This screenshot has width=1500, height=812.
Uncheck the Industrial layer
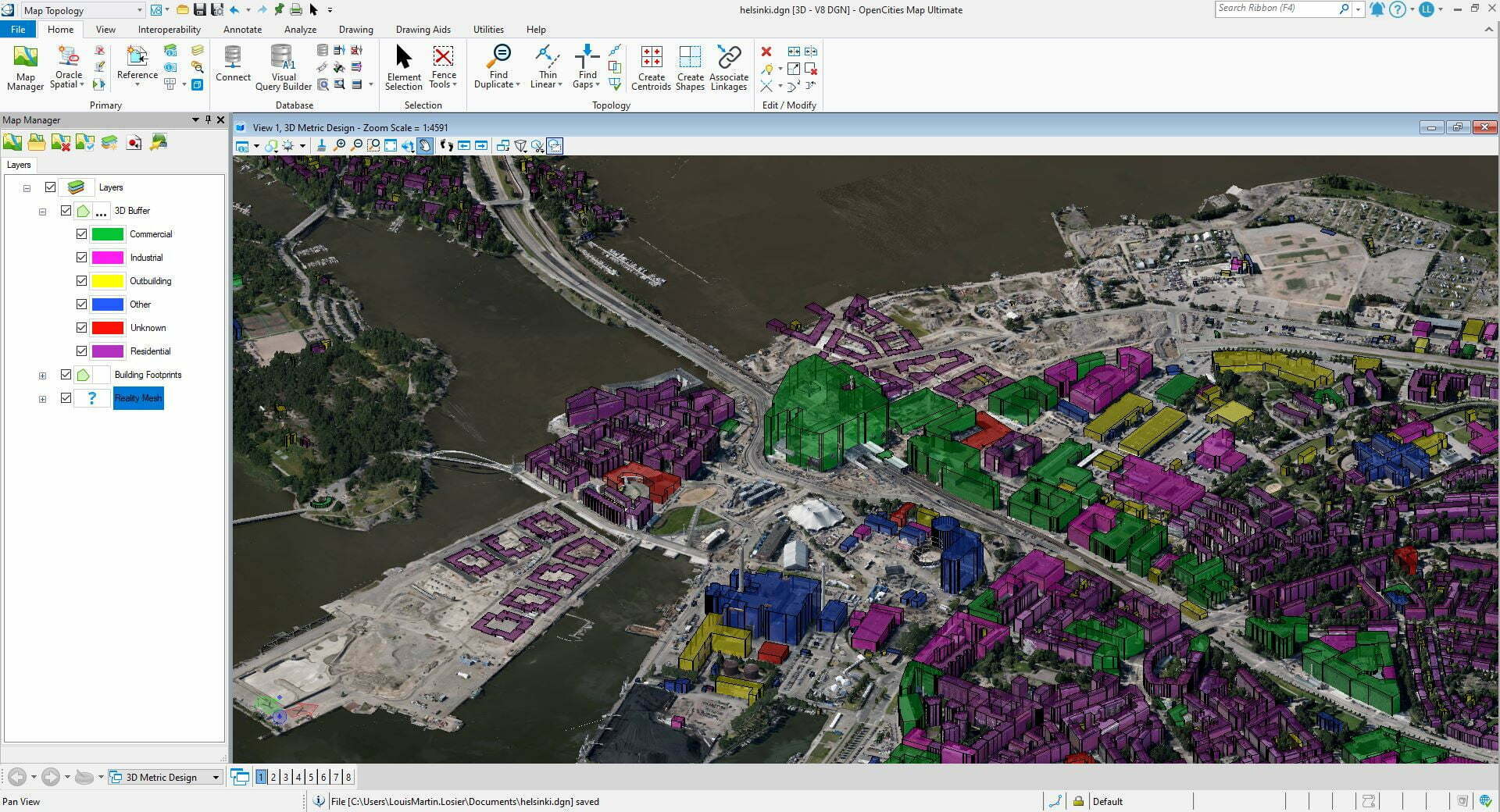(82, 257)
